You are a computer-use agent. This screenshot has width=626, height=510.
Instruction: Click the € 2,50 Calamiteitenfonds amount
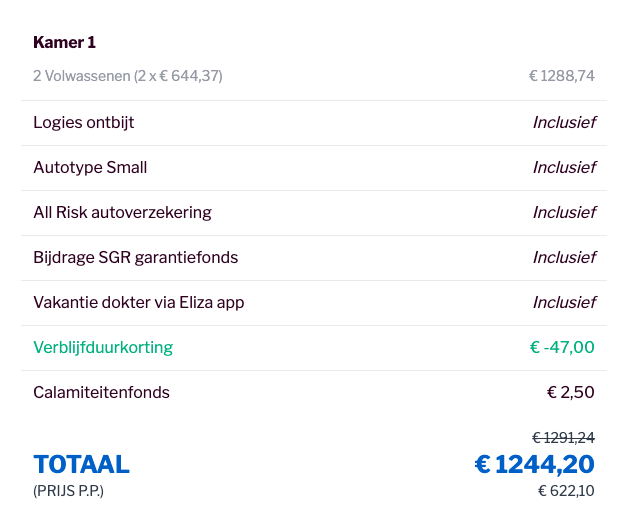tap(571, 393)
